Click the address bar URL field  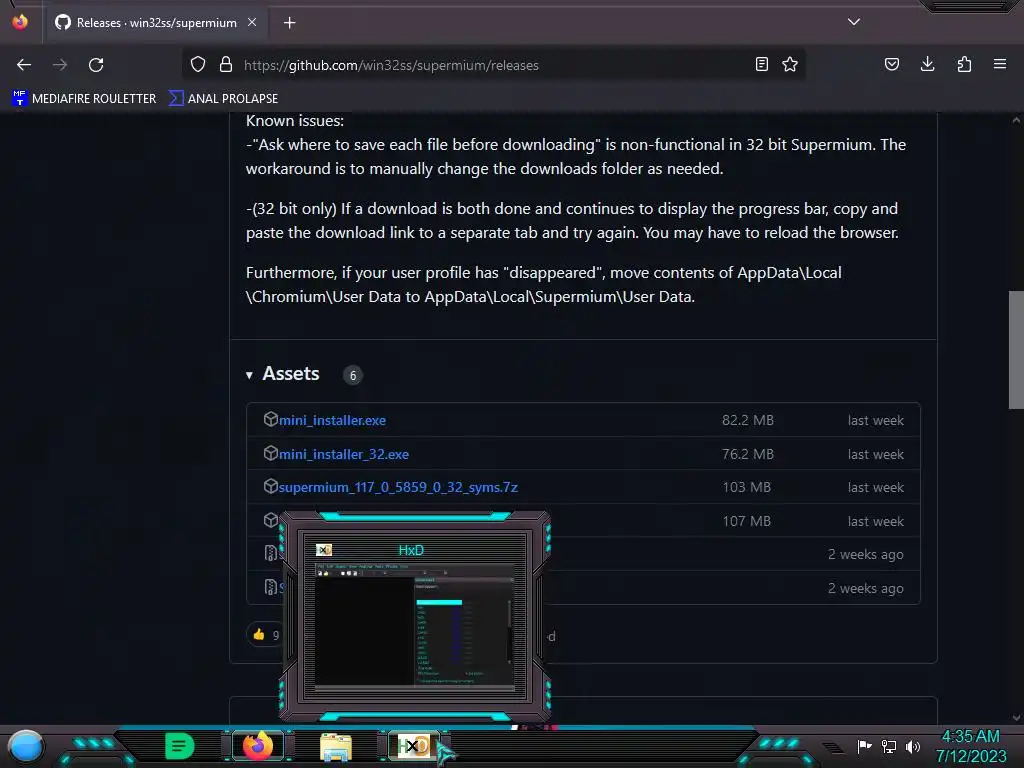pos(493,65)
